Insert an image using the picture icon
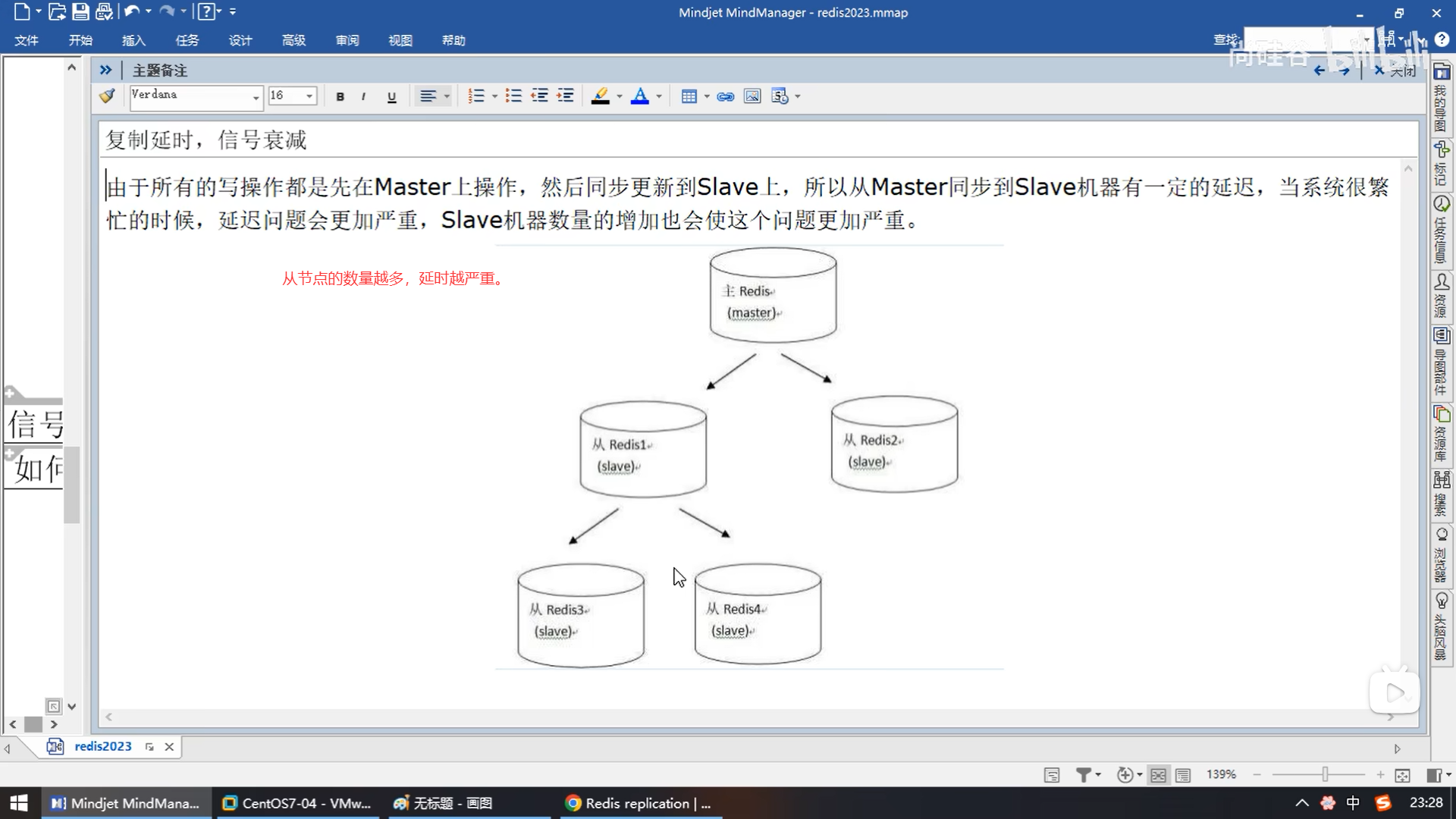Image resolution: width=1456 pixels, height=819 pixels. coord(752,96)
